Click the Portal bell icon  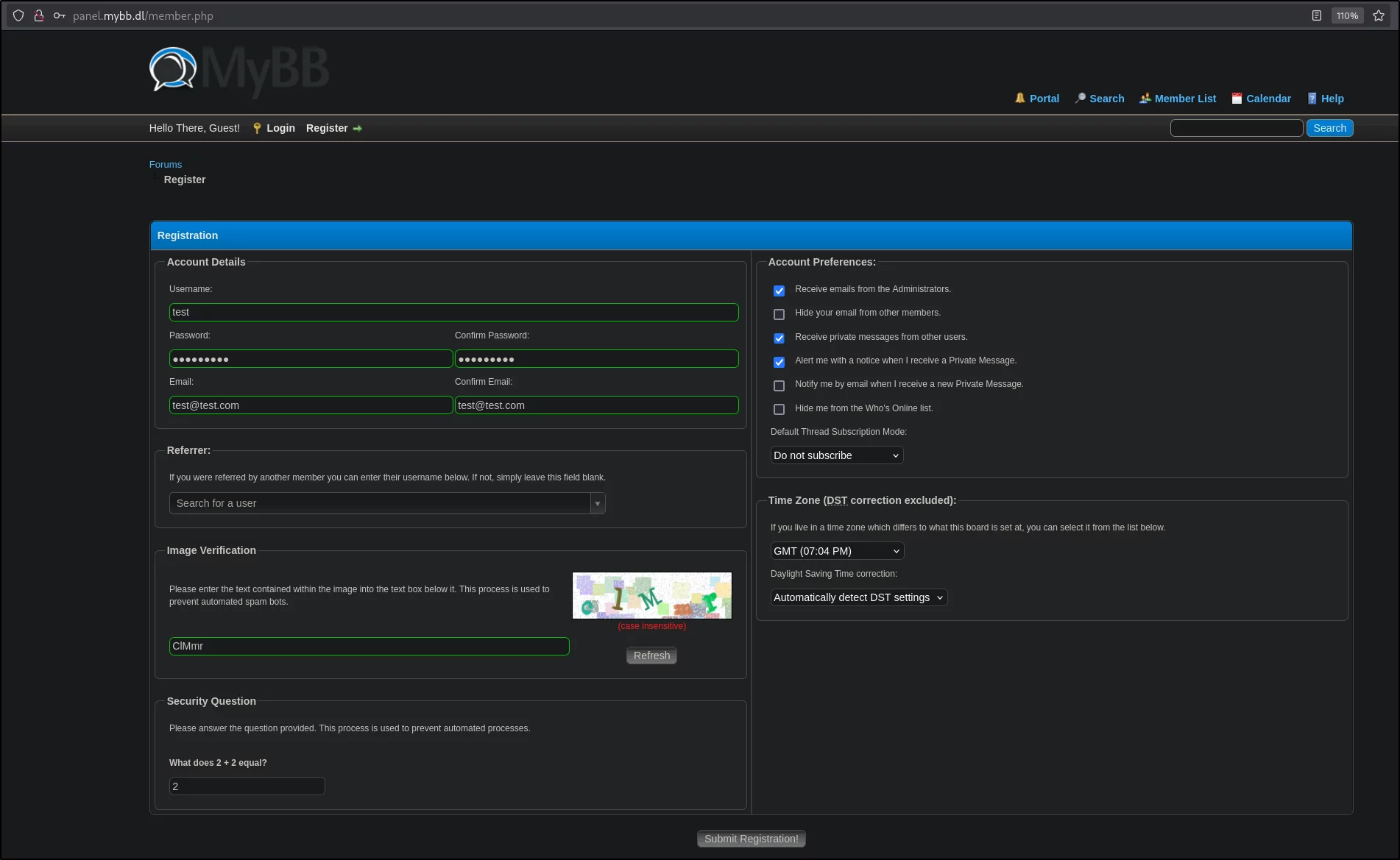[x=1019, y=98]
